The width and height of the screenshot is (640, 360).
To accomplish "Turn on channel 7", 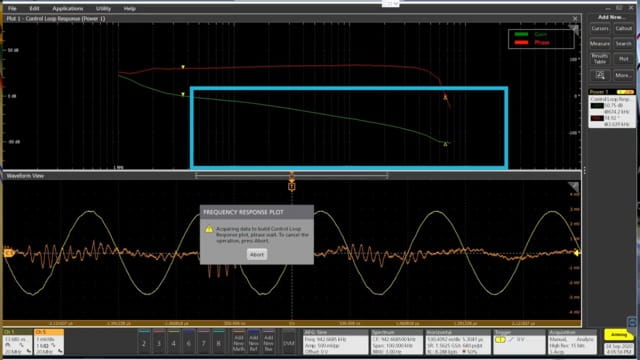I will tap(203, 342).
